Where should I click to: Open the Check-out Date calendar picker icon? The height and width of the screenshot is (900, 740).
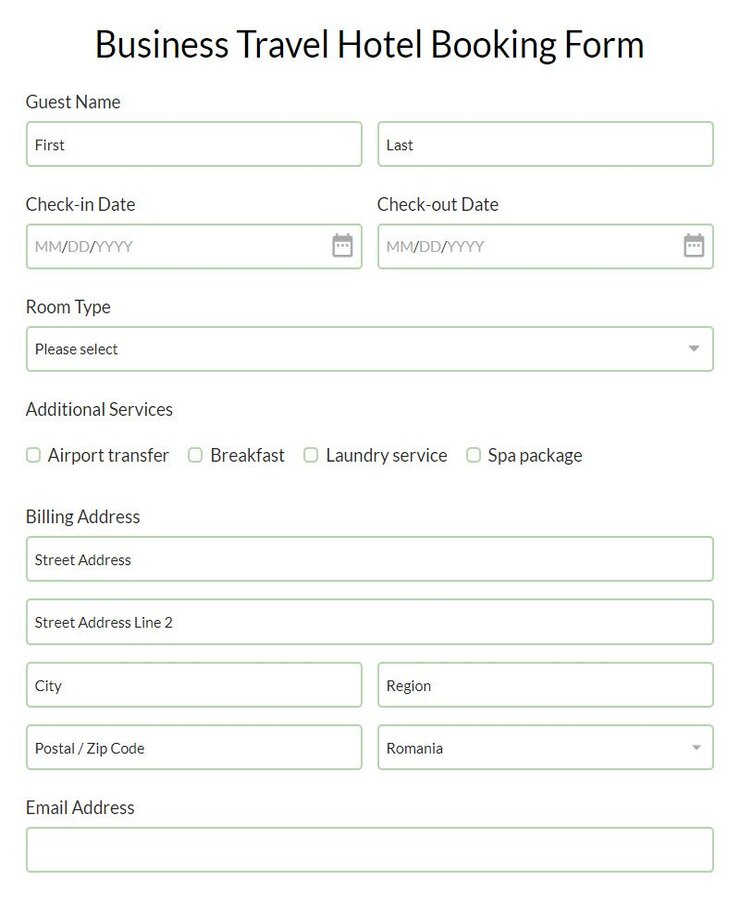[695, 246]
